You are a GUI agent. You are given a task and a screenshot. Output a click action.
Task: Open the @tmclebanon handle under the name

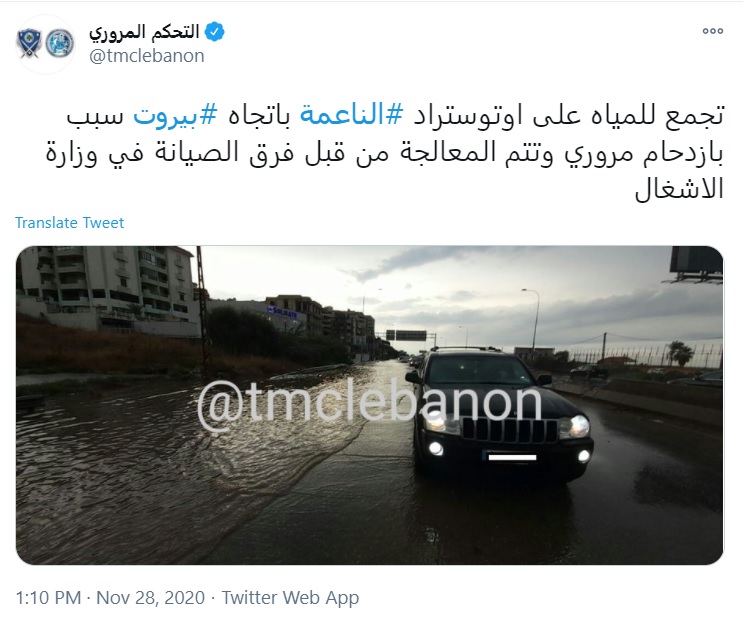pyautogui.click(x=147, y=56)
